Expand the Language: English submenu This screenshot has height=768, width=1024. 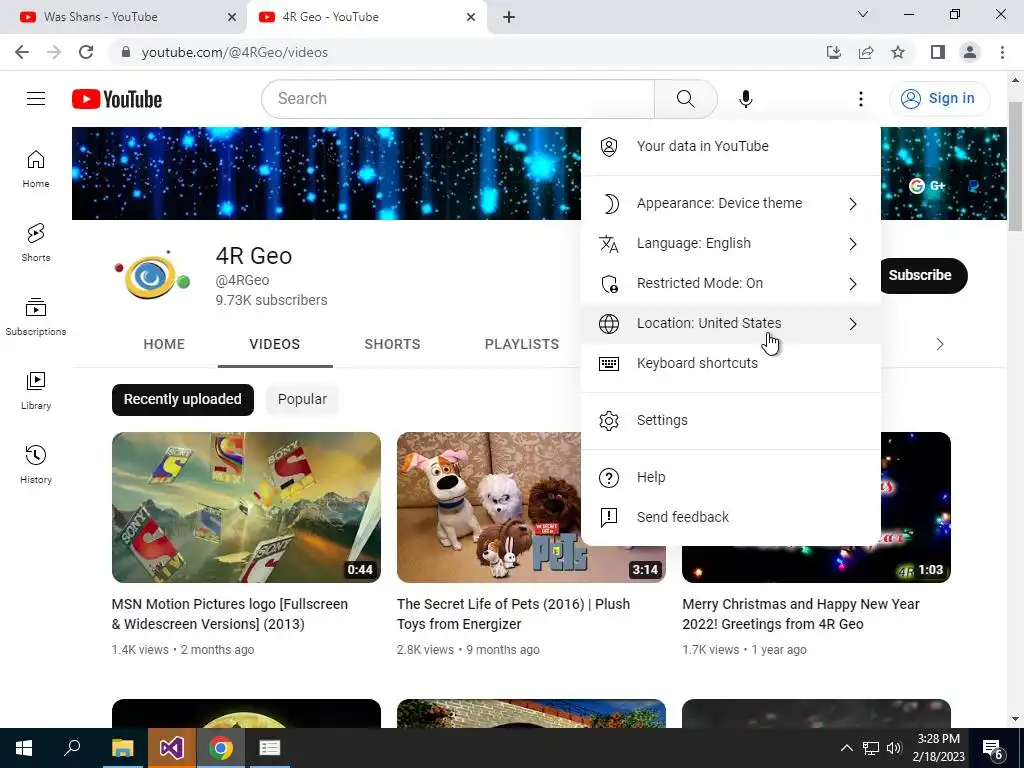click(x=731, y=244)
